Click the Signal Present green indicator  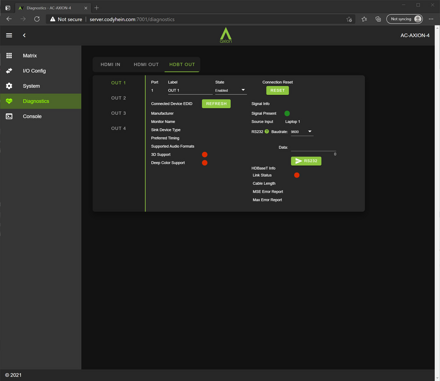point(287,113)
